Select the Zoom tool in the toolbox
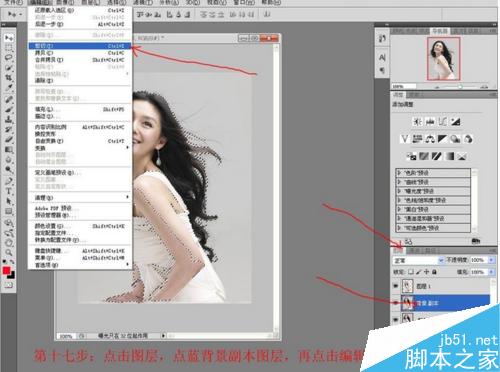500x372 pixels. point(9,252)
